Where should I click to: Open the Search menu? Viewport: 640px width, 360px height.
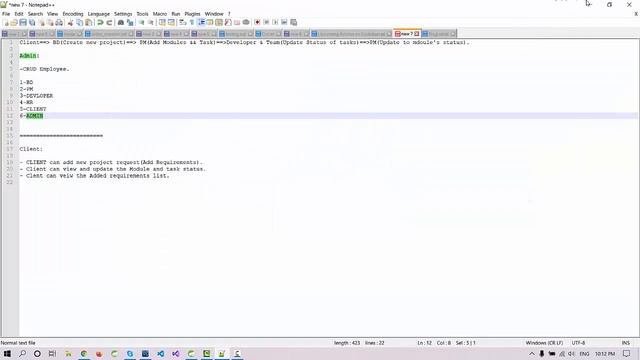(35, 14)
